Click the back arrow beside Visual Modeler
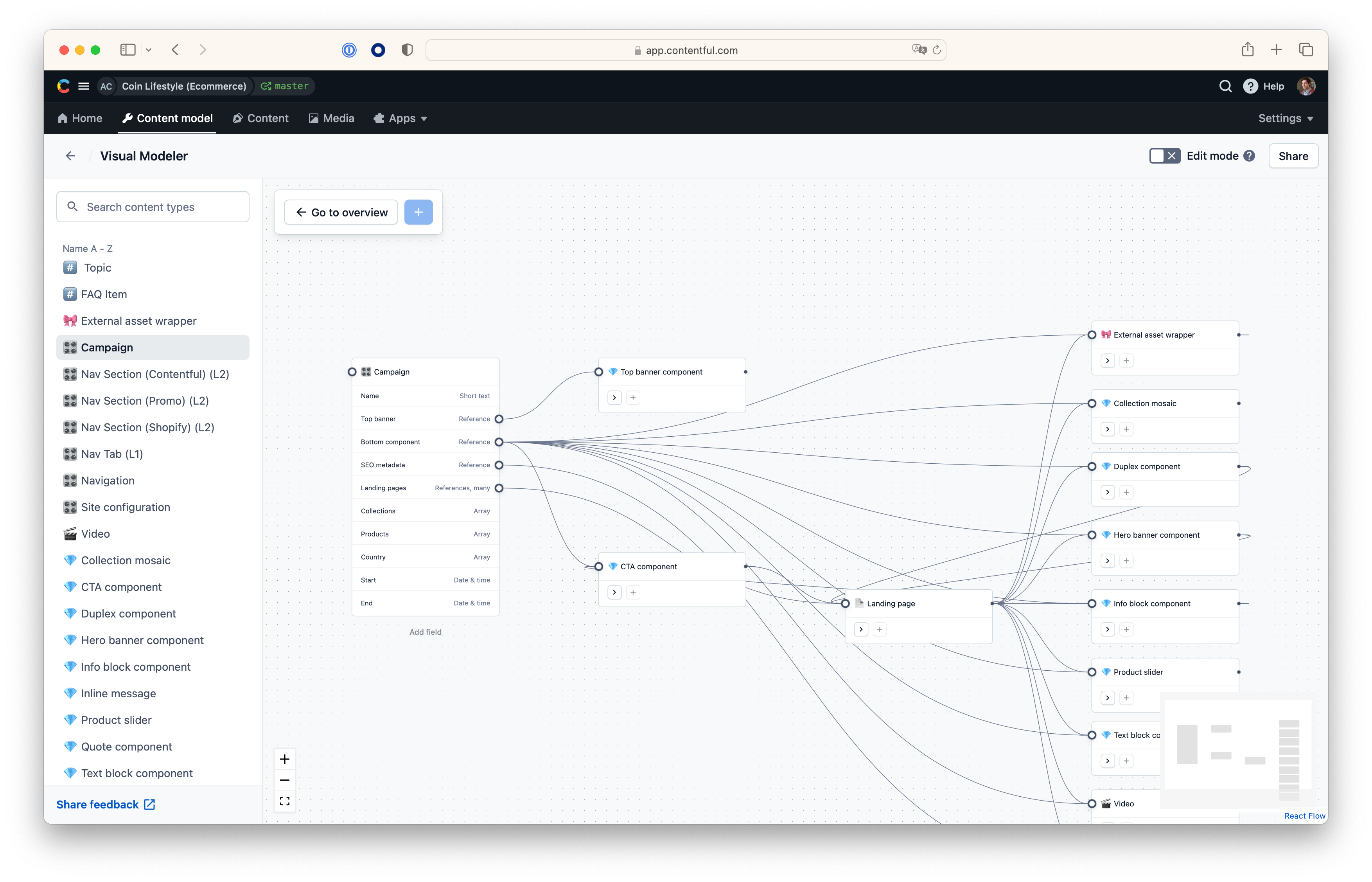Viewport: 1372px width, 882px height. point(70,156)
